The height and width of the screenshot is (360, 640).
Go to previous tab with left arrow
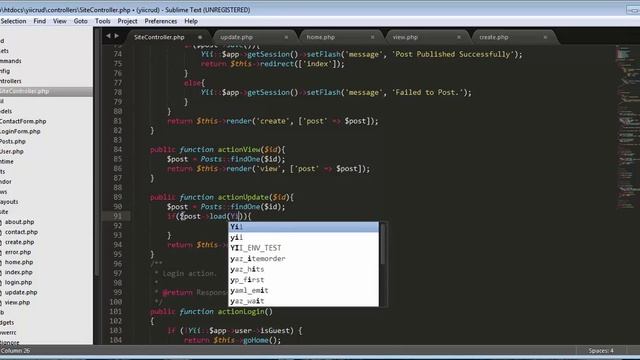pos(108,36)
